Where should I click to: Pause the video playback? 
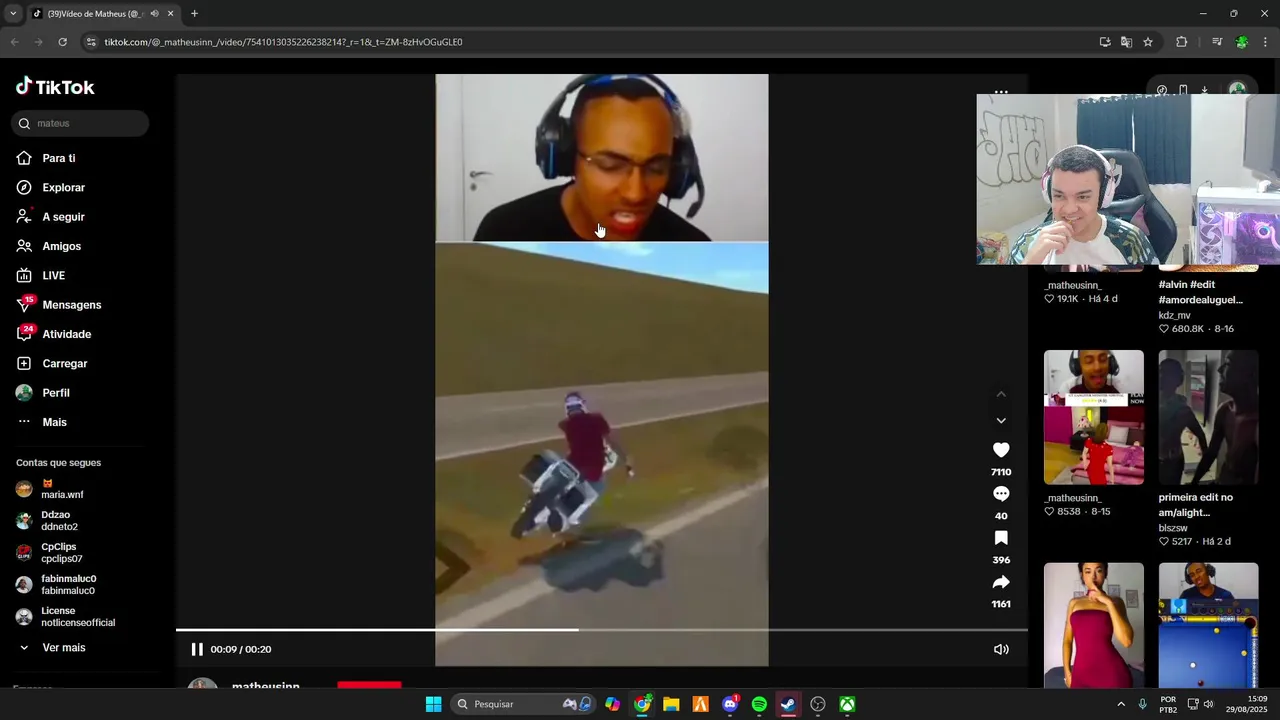(x=197, y=649)
